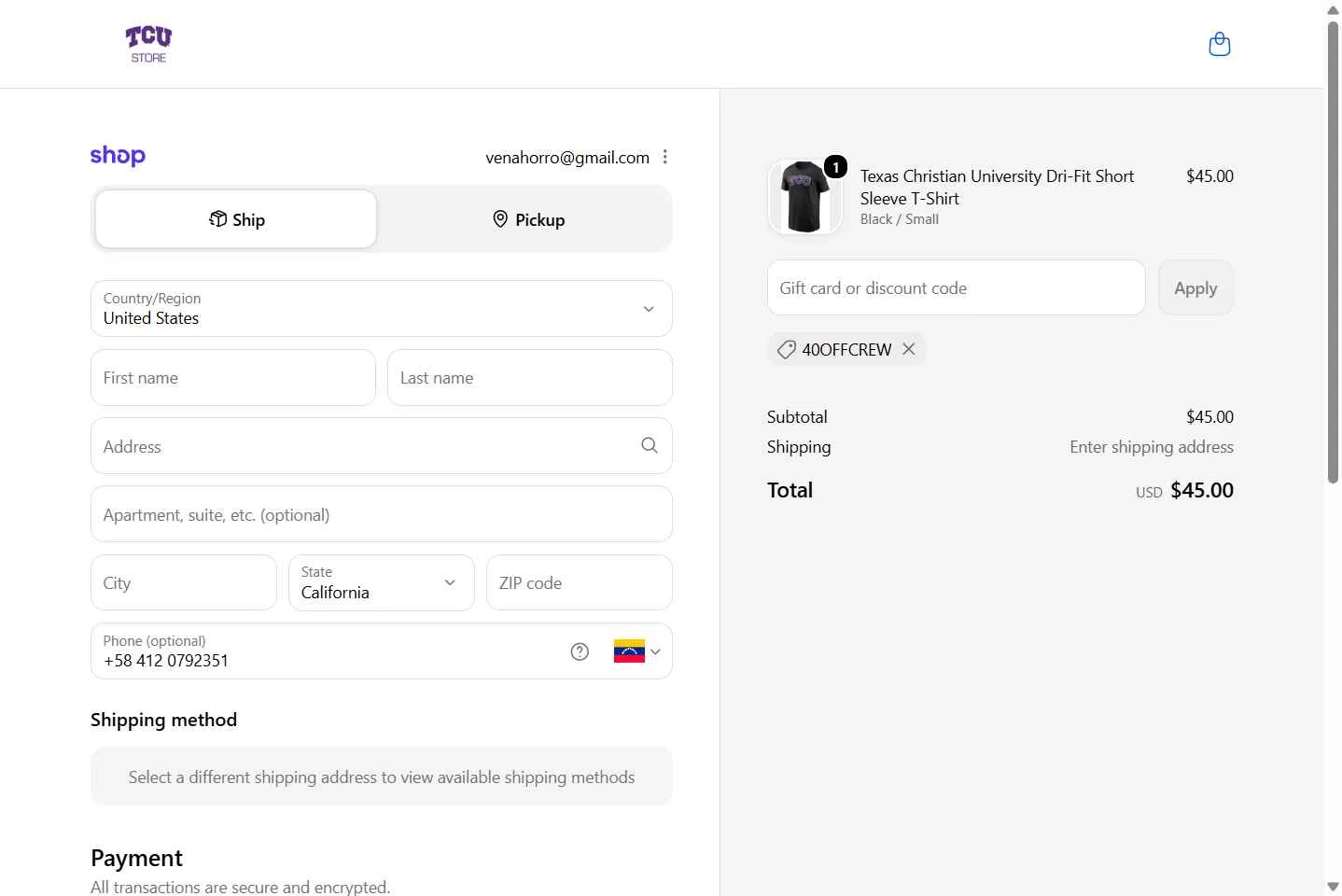Click the City input field
The height and width of the screenshot is (896, 1342).
(184, 583)
